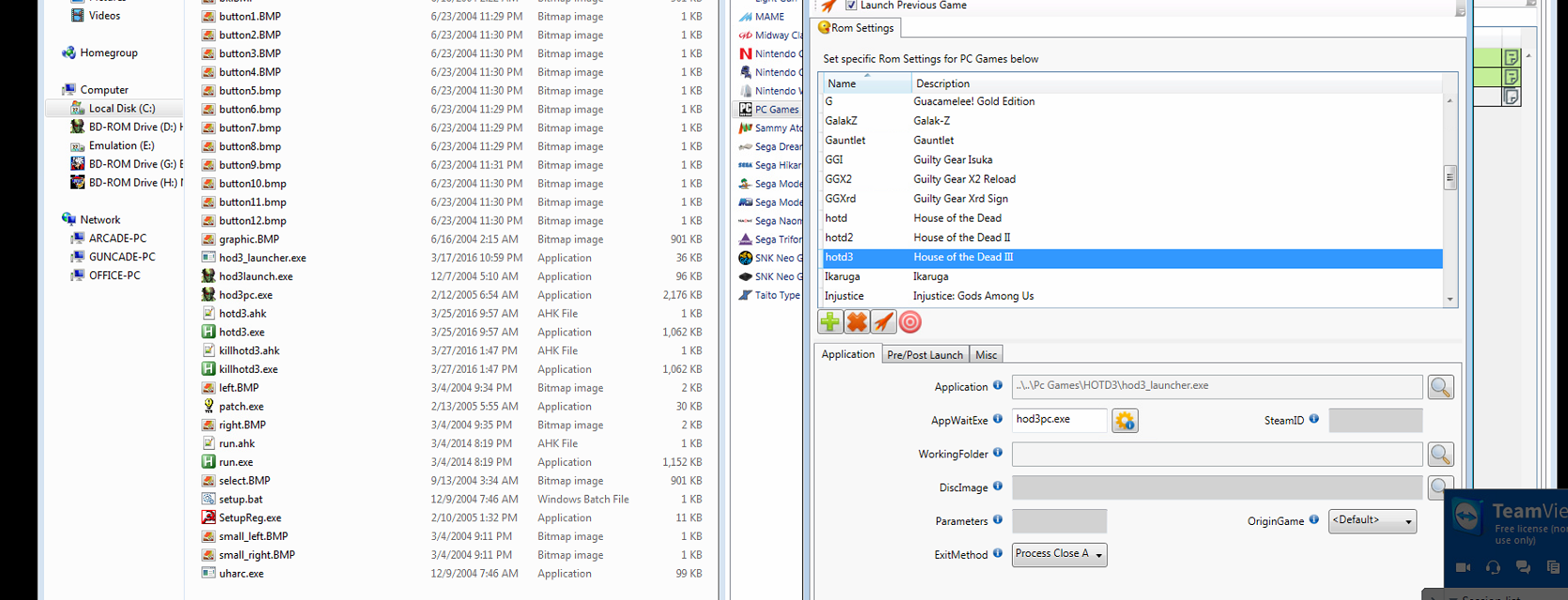Screen dimensions: 1568x600
Task: Toggle the Launch Previous Game checkbox
Action: coord(851,6)
